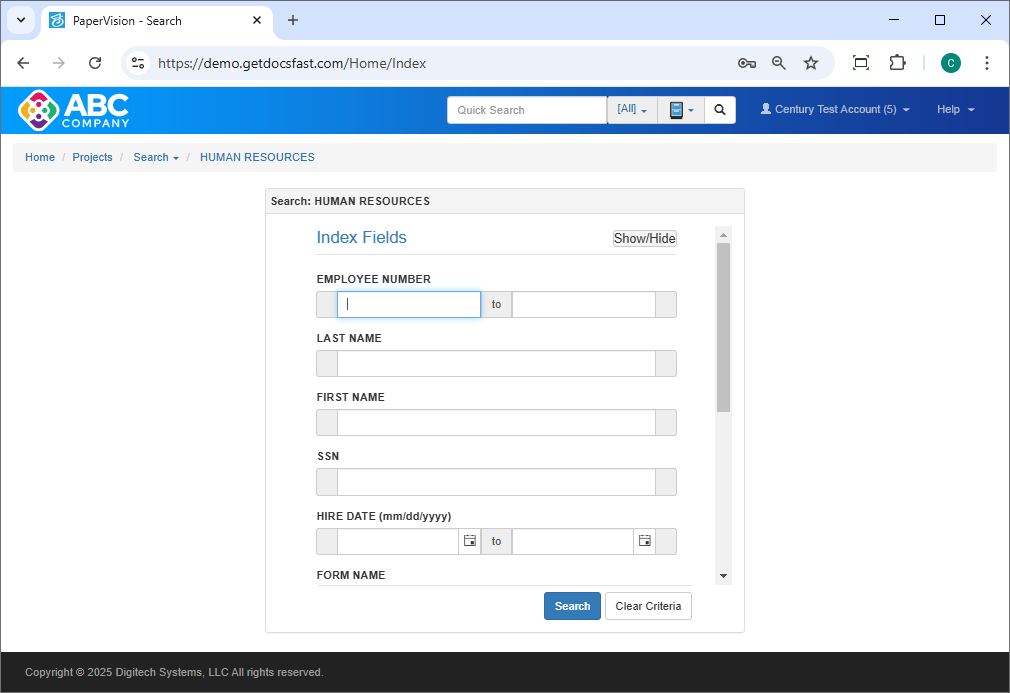Open the Search breadcrumb menu
Image resolution: width=1010 pixels, height=693 pixels.
tap(156, 158)
